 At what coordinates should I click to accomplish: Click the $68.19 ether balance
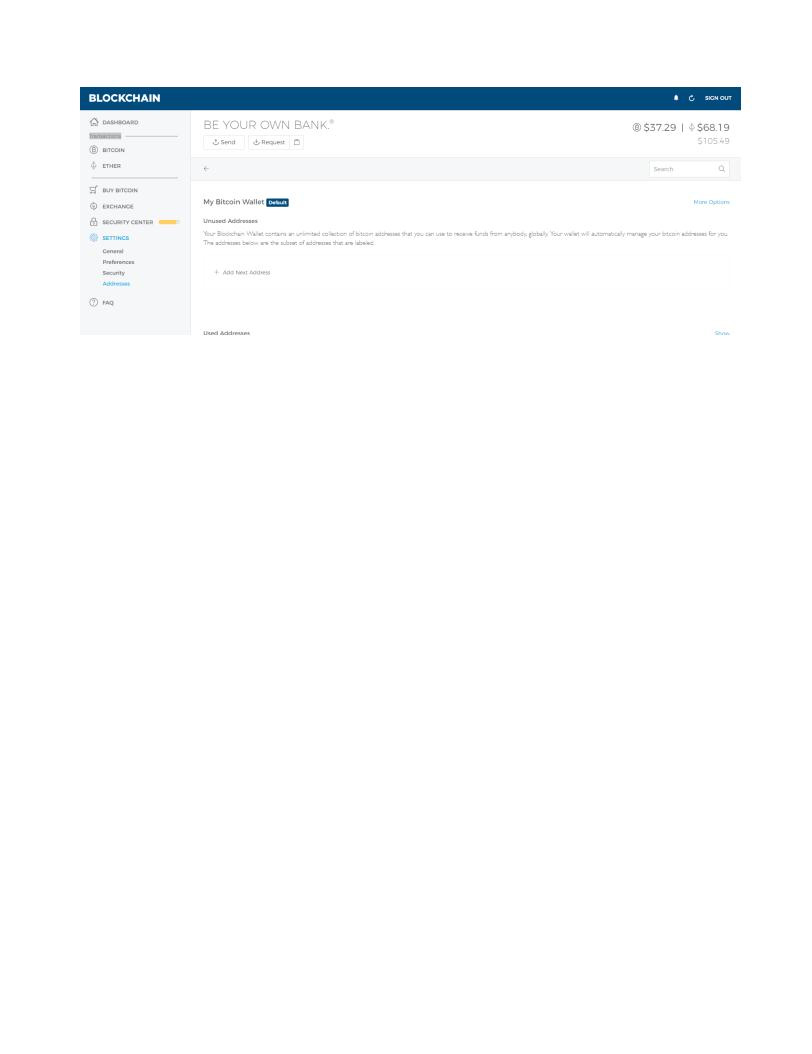(x=708, y=128)
